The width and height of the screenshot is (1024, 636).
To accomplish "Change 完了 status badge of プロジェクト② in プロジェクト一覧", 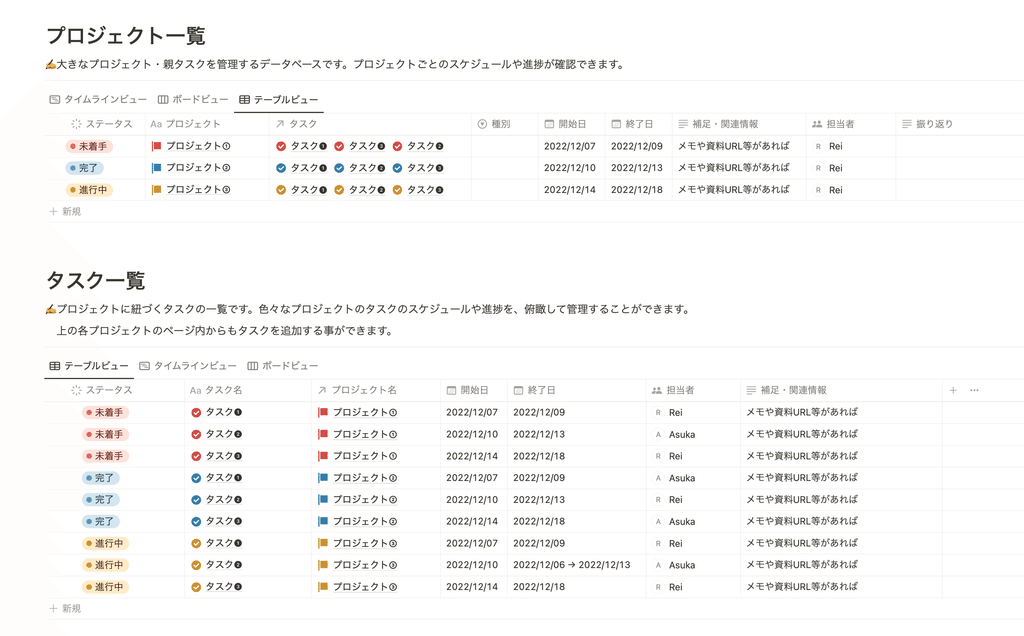I will point(85,168).
